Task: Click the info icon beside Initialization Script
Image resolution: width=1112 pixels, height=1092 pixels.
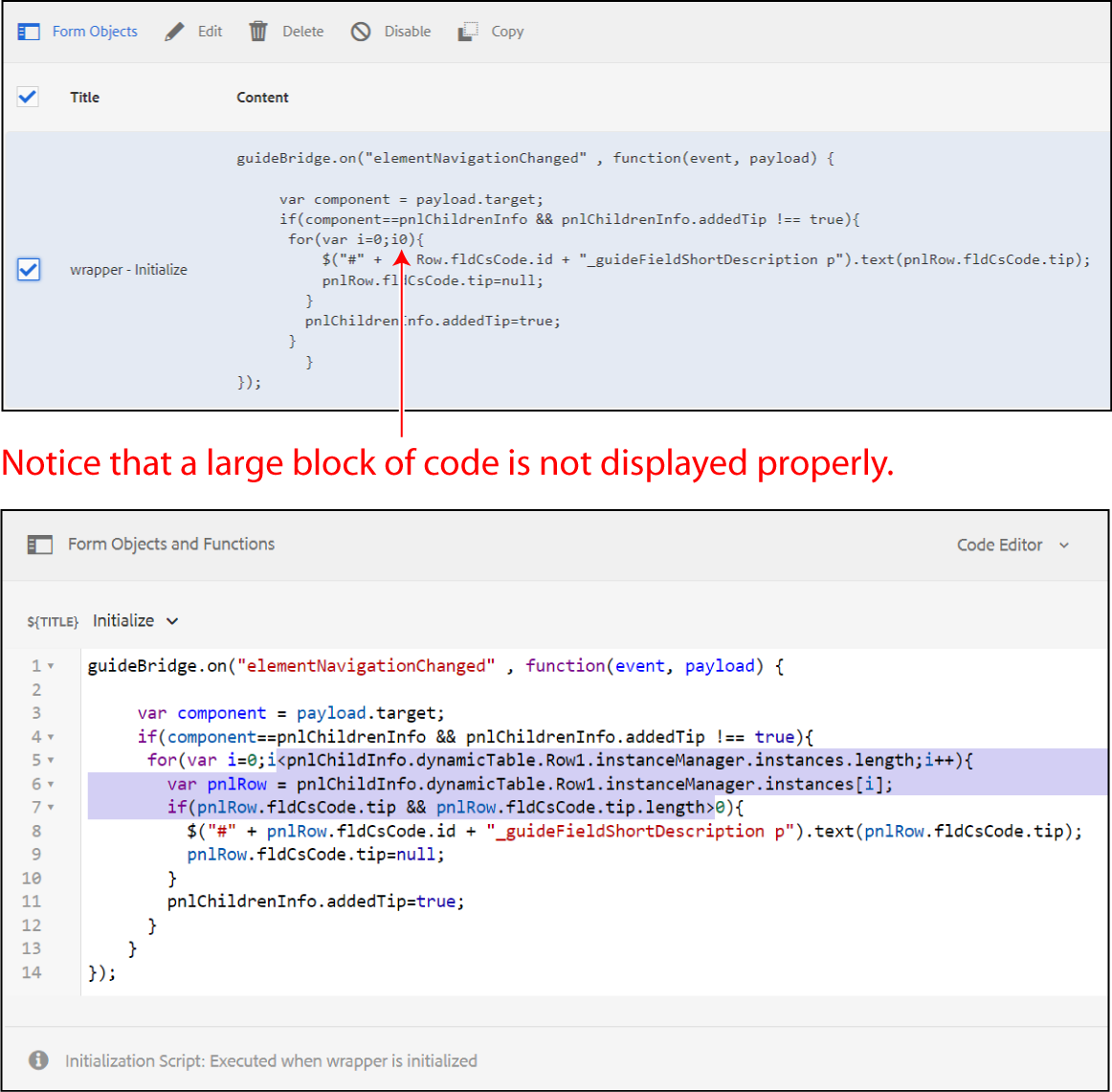Action: (38, 1059)
